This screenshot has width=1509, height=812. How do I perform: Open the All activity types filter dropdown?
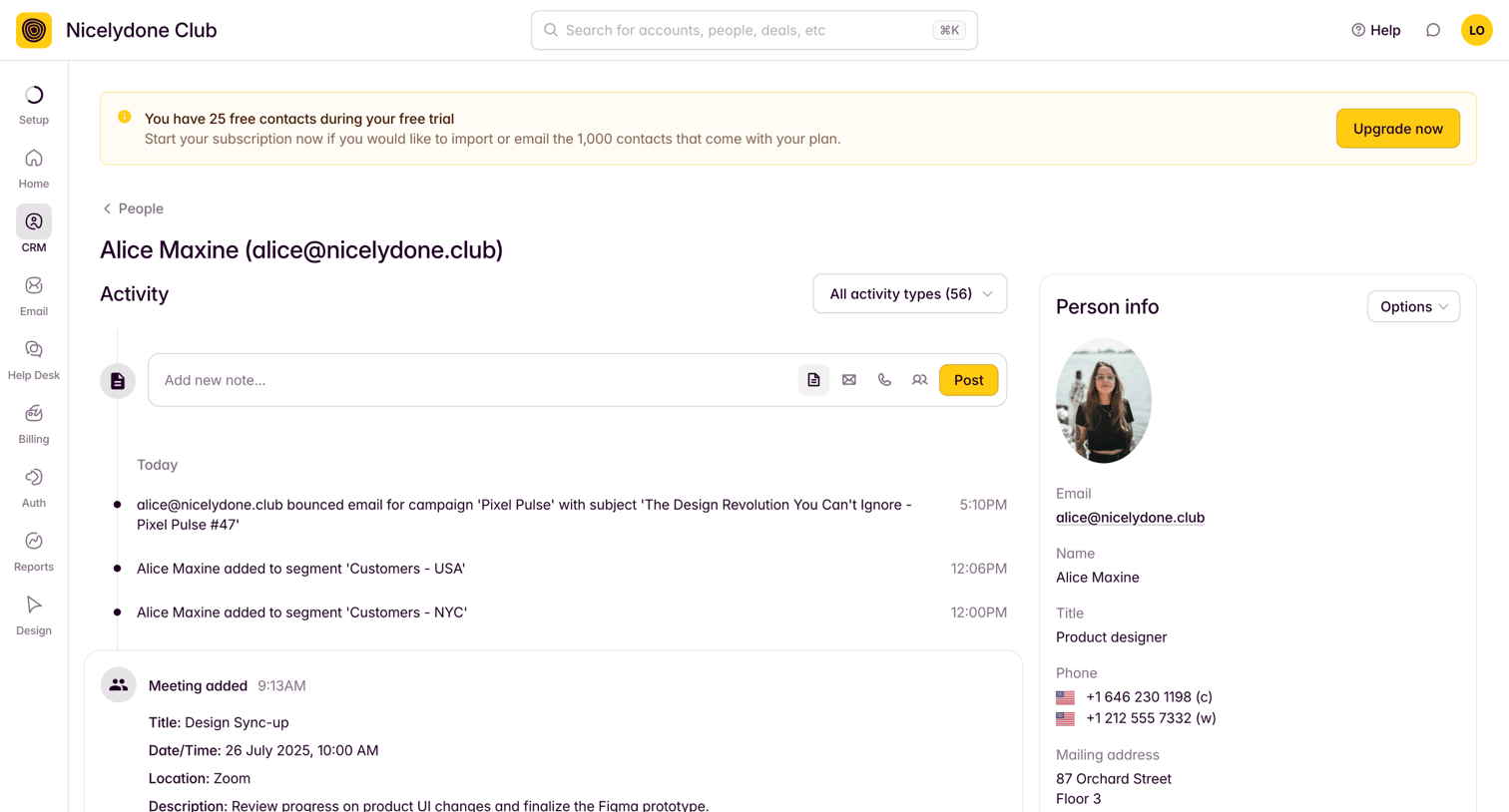910,294
